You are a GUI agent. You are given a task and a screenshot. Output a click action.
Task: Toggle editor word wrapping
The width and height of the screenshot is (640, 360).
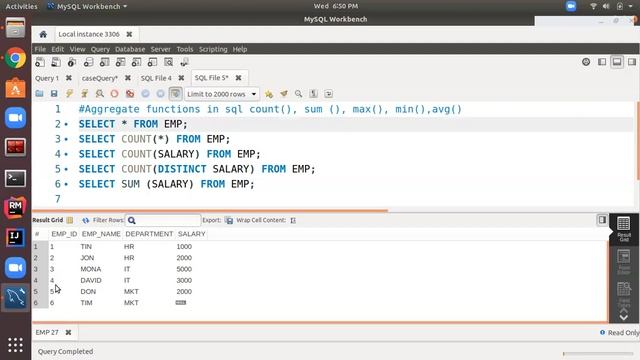[329, 94]
